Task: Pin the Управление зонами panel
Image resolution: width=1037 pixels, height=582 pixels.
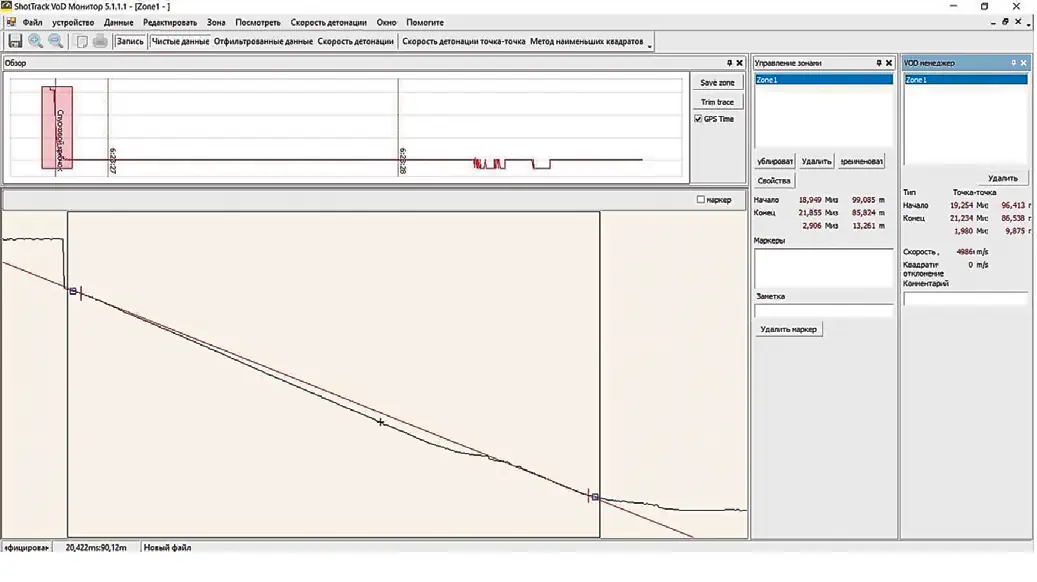Action: (x=877, y=63)
